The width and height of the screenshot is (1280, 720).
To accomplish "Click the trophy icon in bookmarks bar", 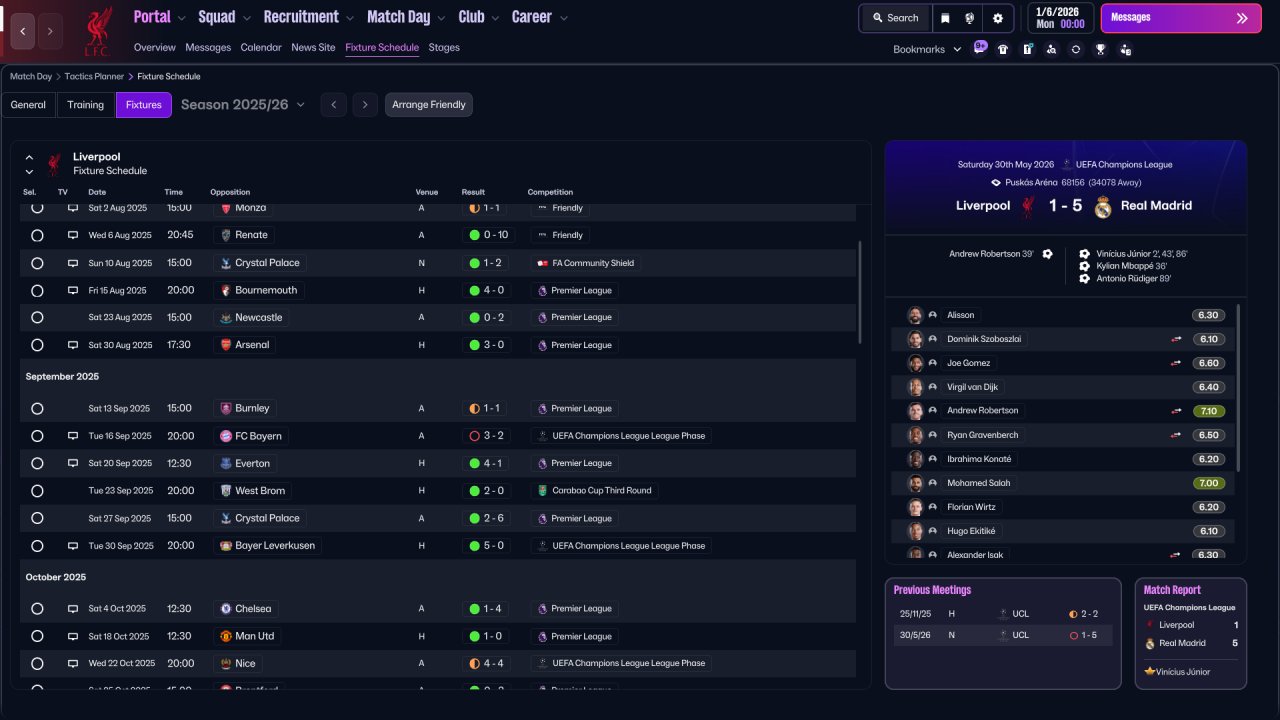I will click(x=1101, y=49).
